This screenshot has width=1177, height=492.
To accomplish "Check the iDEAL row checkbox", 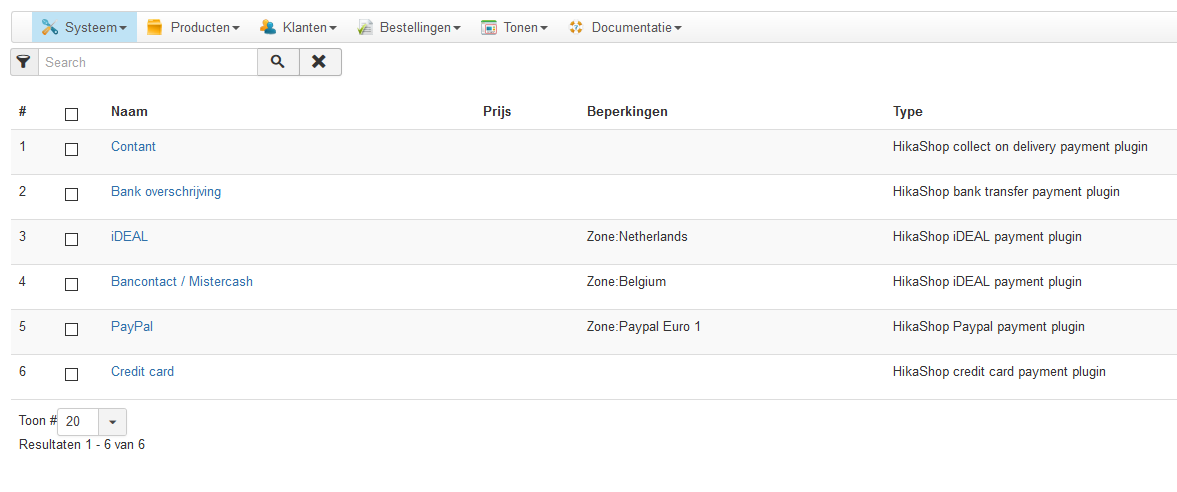I will pyautogui.click(x=71, y=239).
